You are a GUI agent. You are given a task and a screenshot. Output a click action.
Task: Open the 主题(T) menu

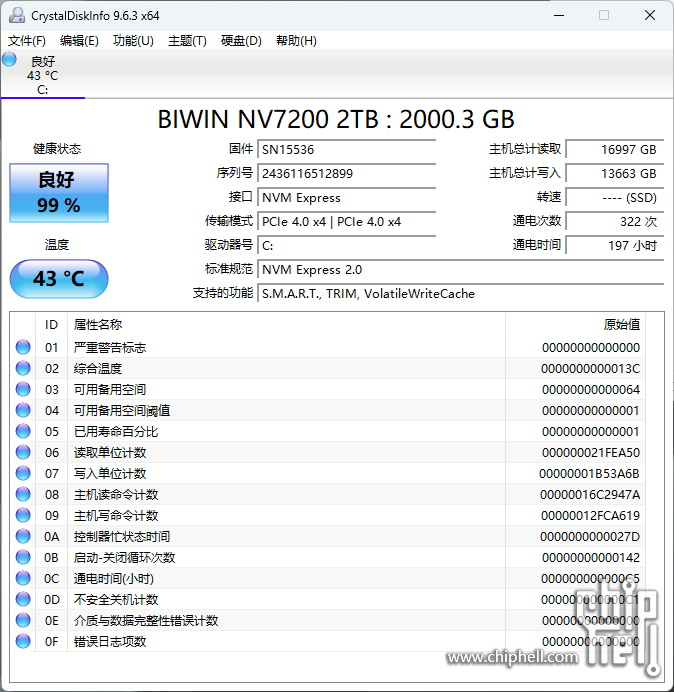(187, 41)
